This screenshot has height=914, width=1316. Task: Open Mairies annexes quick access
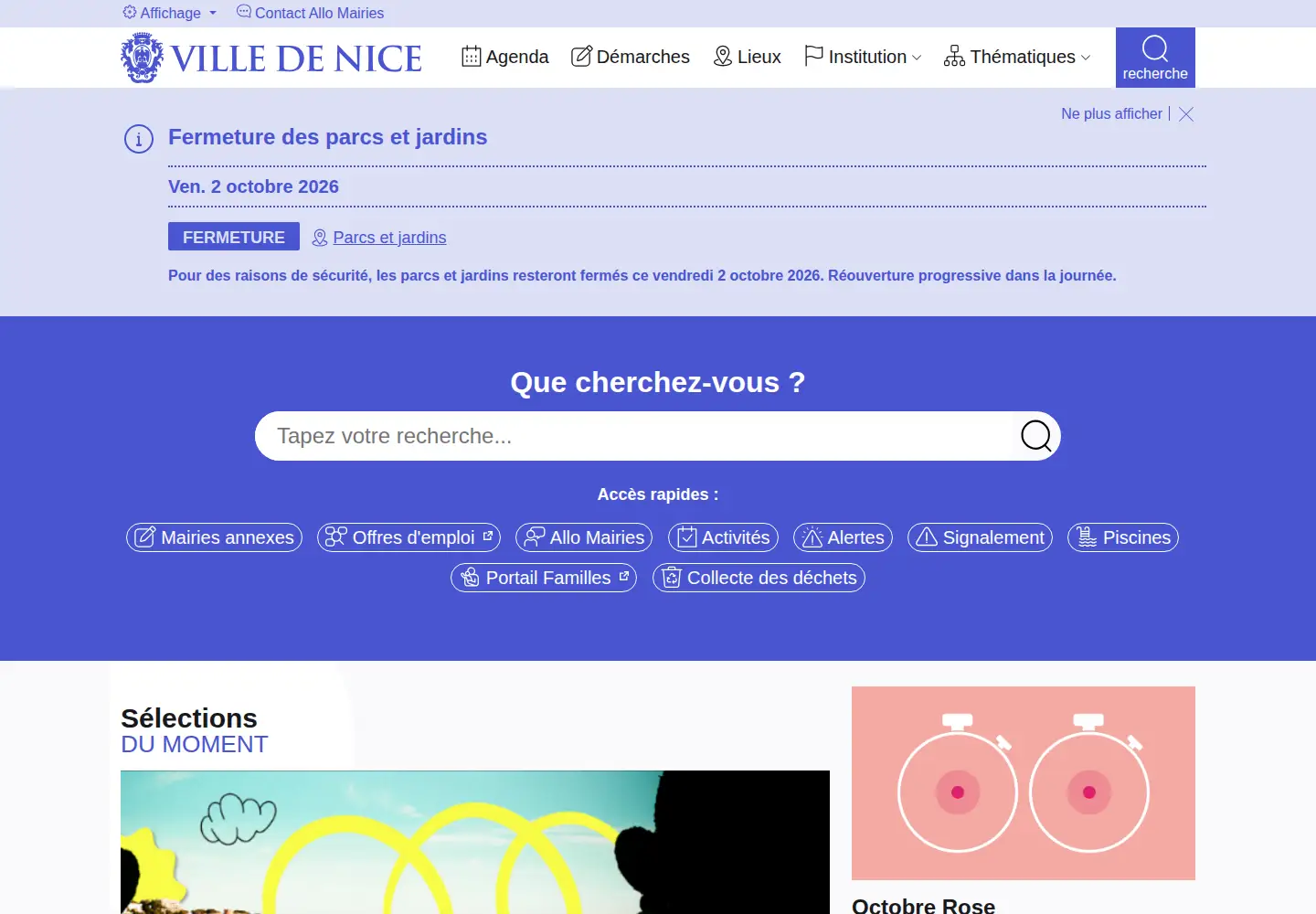tap(214, 537)
